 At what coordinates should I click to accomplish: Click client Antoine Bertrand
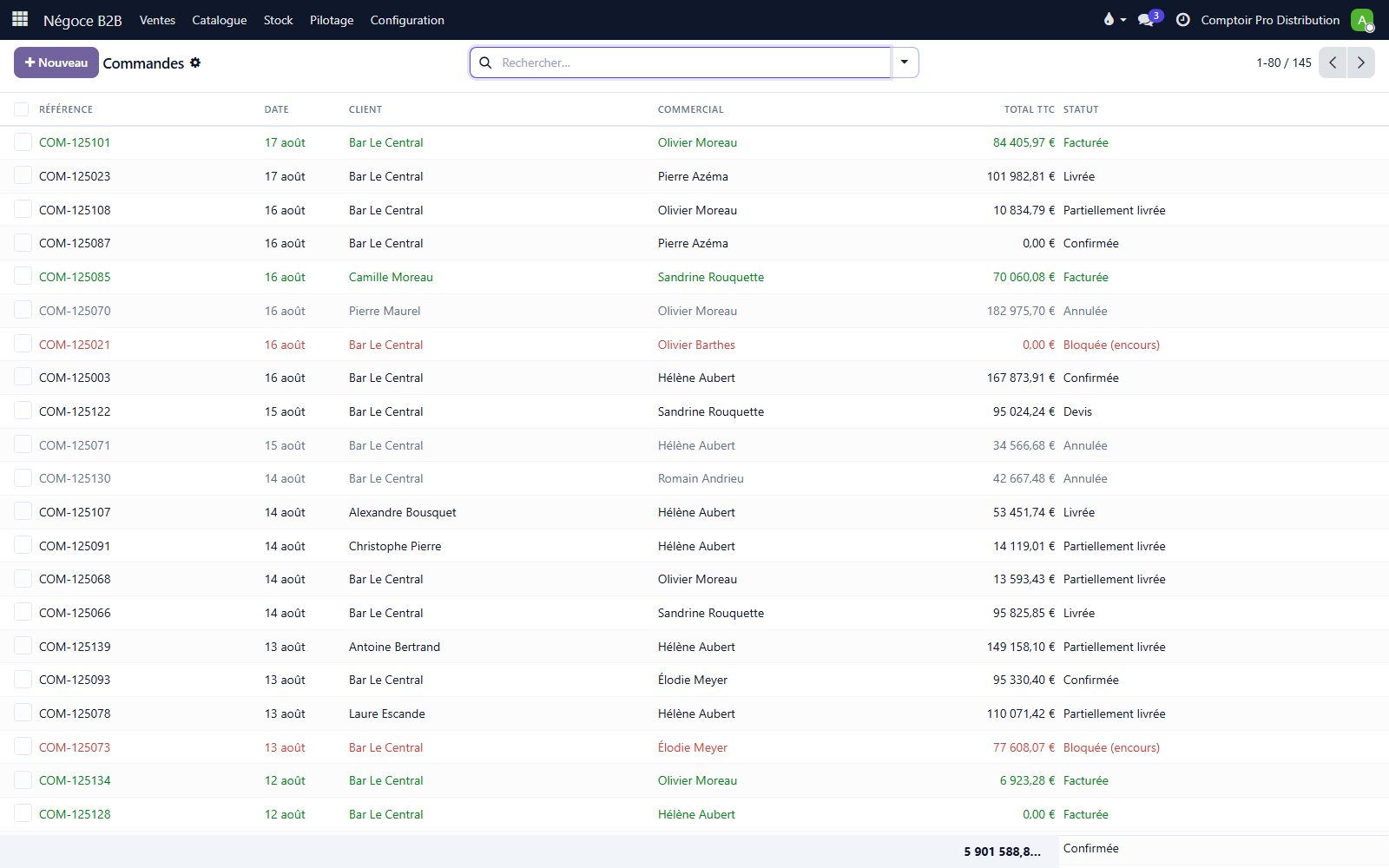point(394,647)
